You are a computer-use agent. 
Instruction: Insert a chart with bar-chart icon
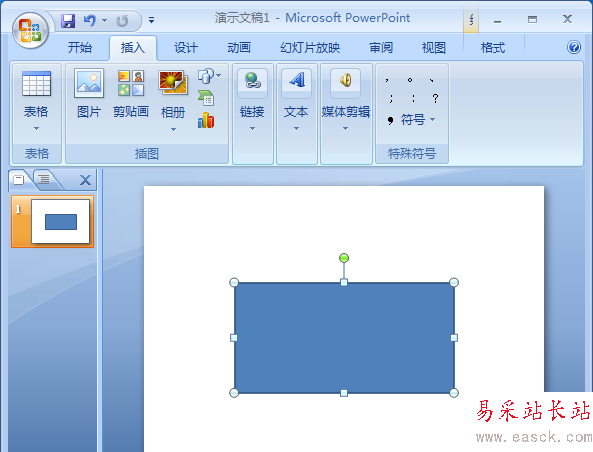tap(206, 120)
